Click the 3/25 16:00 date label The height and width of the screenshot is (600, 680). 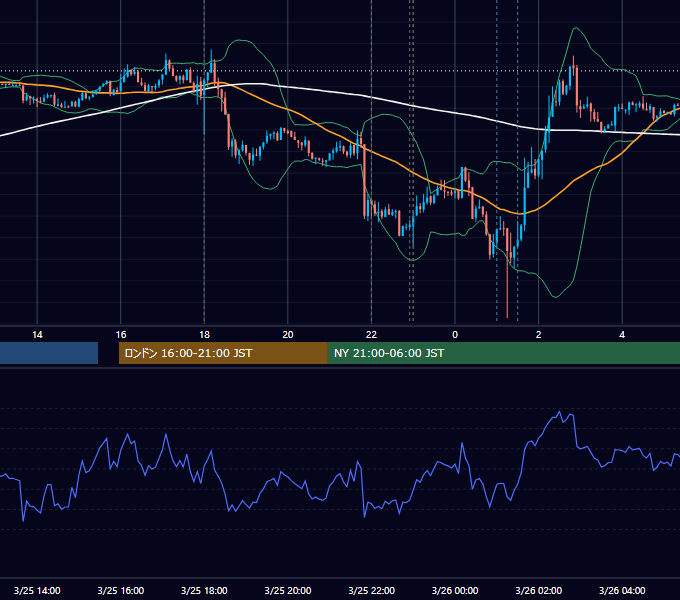coord(121,590)
